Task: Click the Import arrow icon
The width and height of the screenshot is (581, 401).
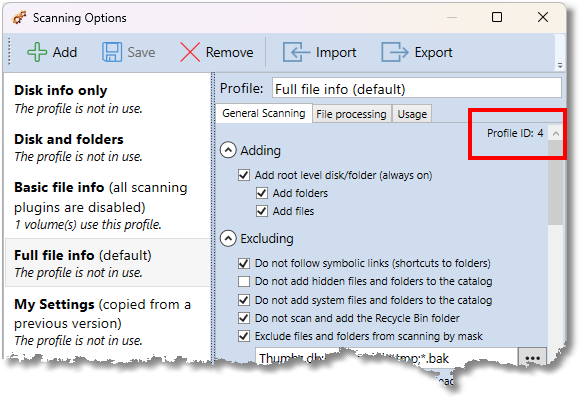Action: (x=296, y=52)
